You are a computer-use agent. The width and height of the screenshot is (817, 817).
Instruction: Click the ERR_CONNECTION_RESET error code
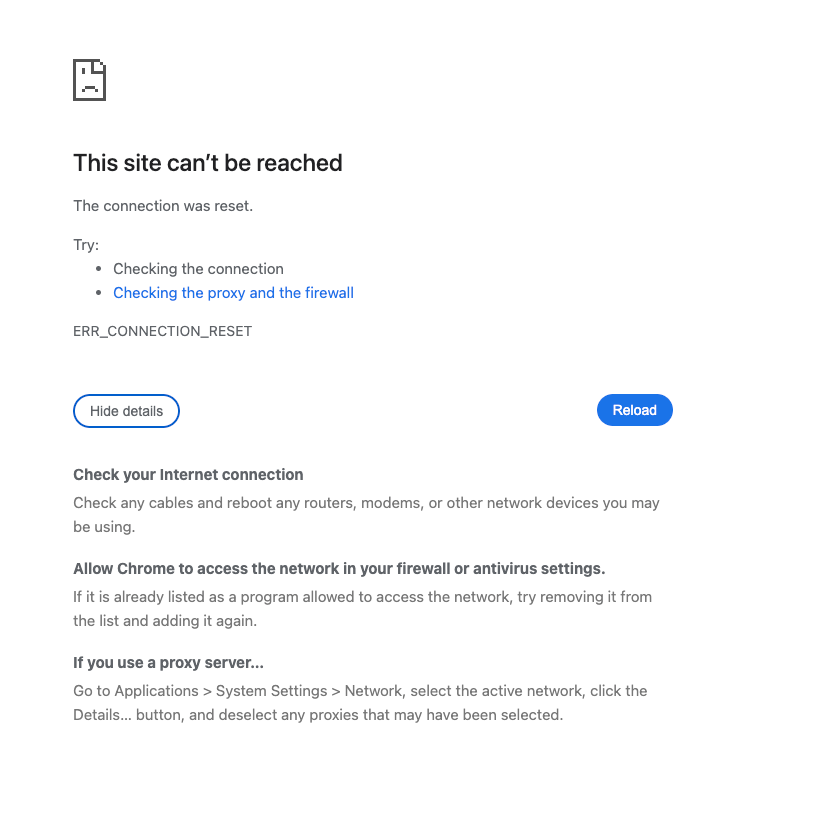click(162, 331)
